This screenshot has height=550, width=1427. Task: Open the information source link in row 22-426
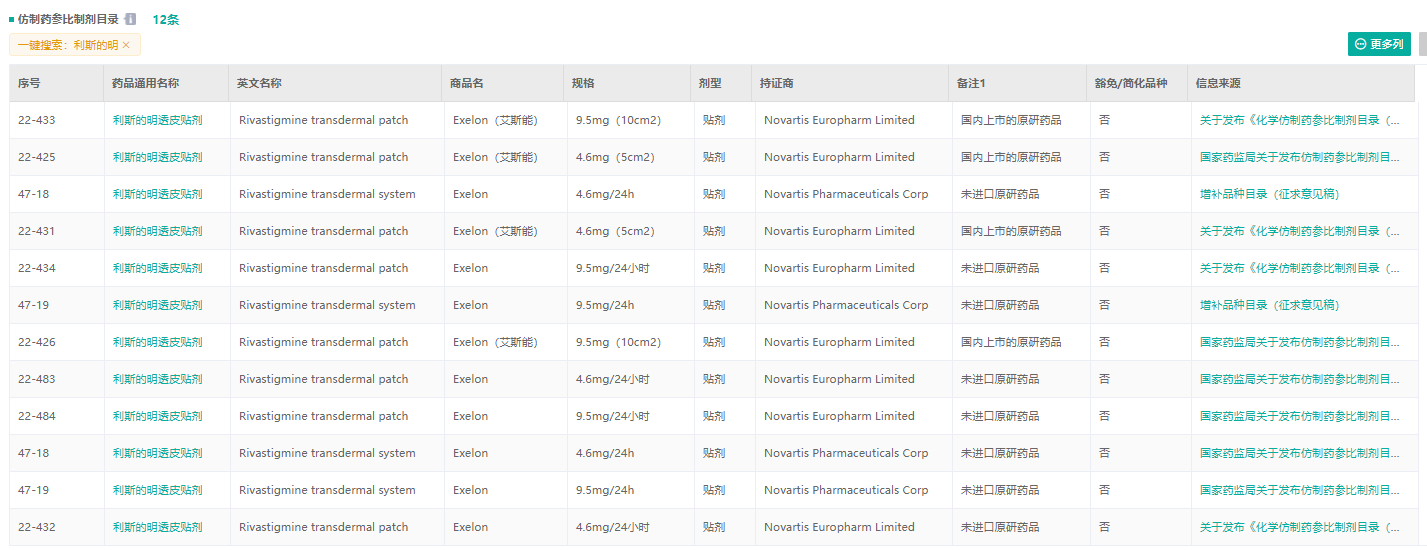click(x=1299, y=342)
